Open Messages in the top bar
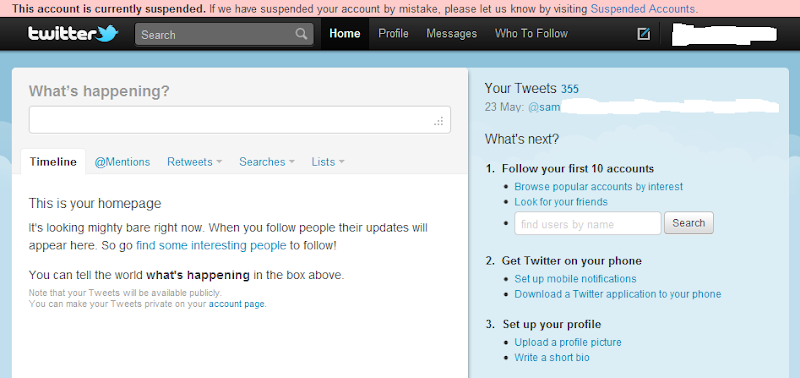The width and height of the screenshot is (800, 378). [x=452, y=34]
